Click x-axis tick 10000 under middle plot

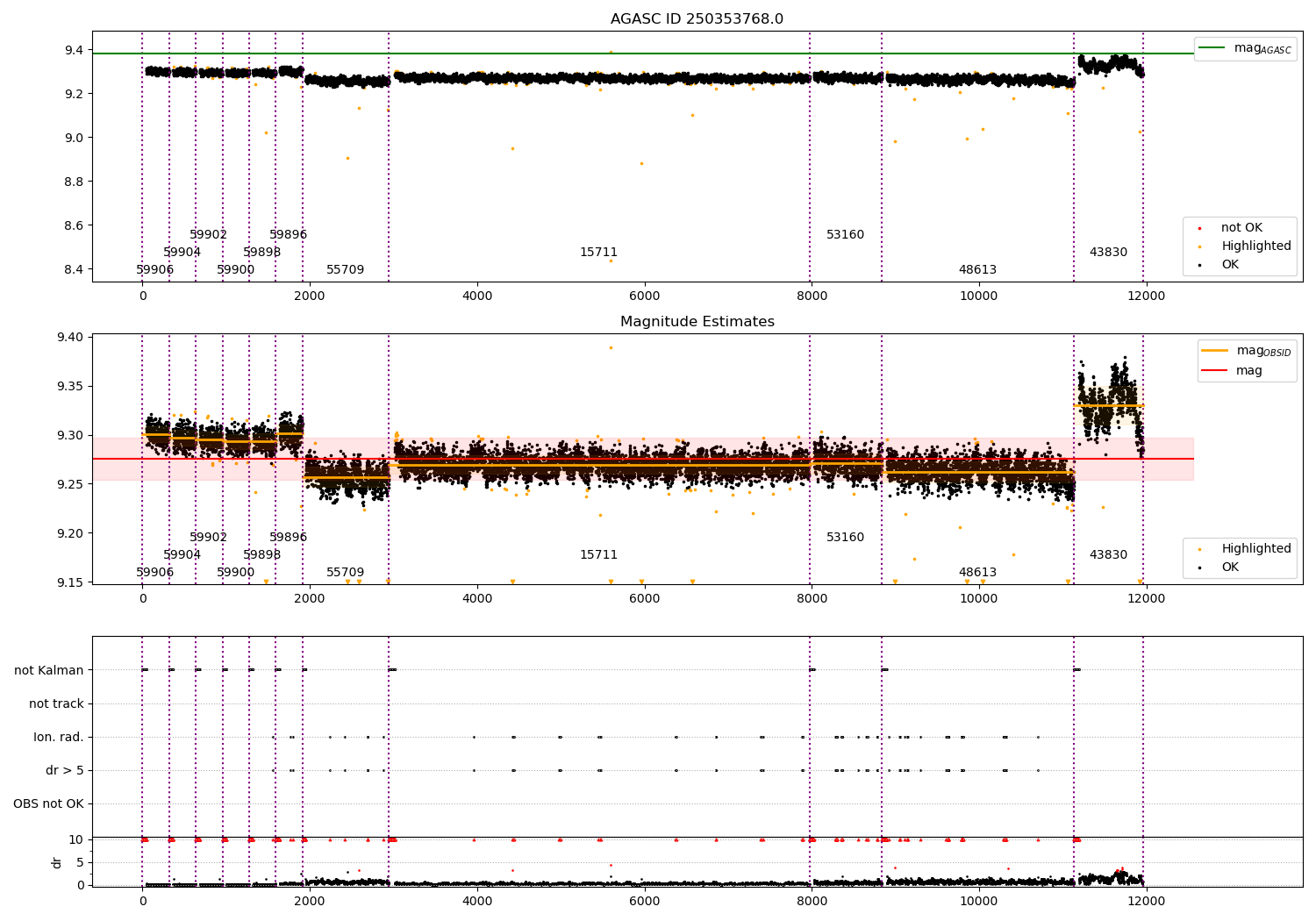point(978,598)
